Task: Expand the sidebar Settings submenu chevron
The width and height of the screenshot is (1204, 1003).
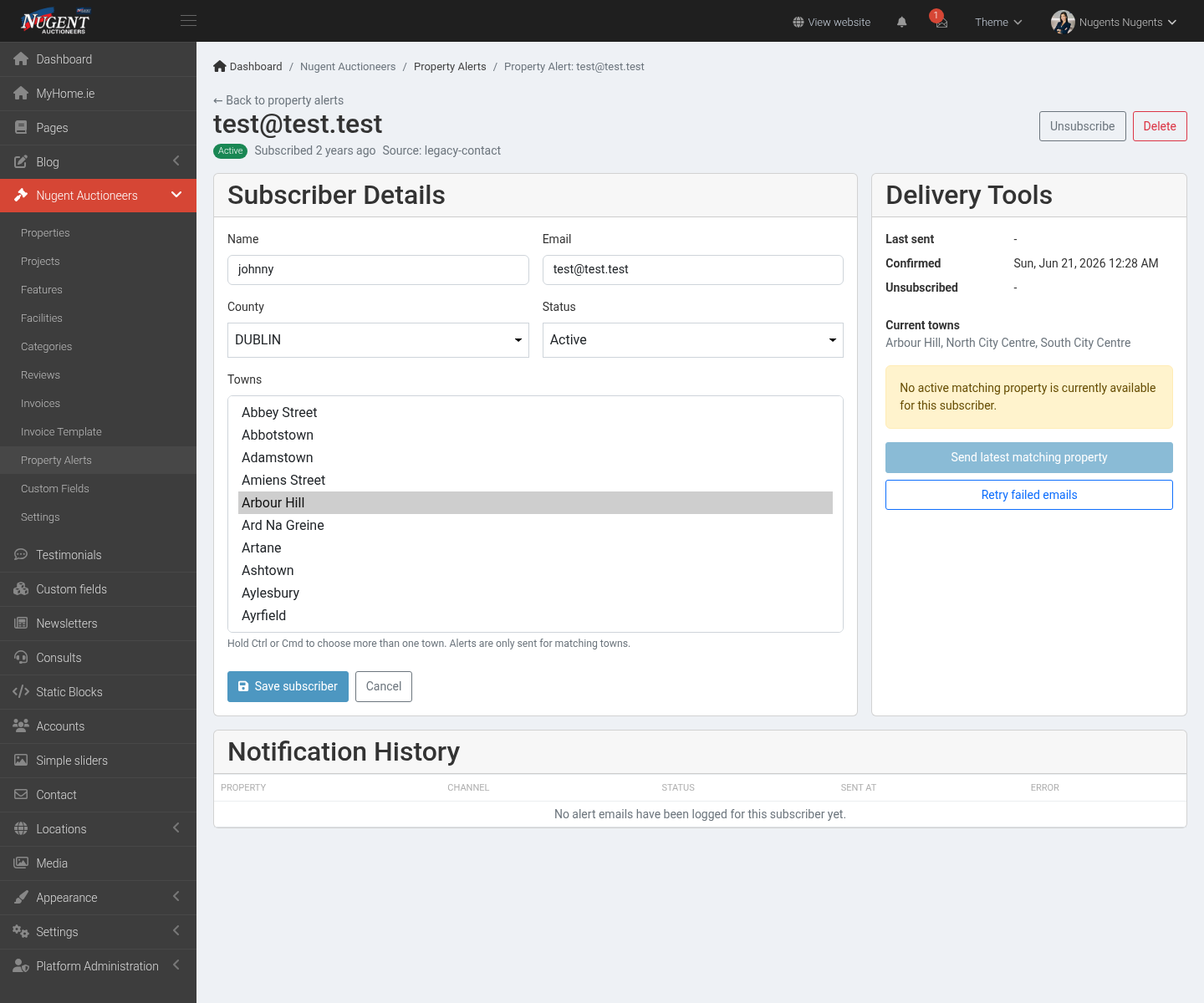Action: (x=176, y=930)
